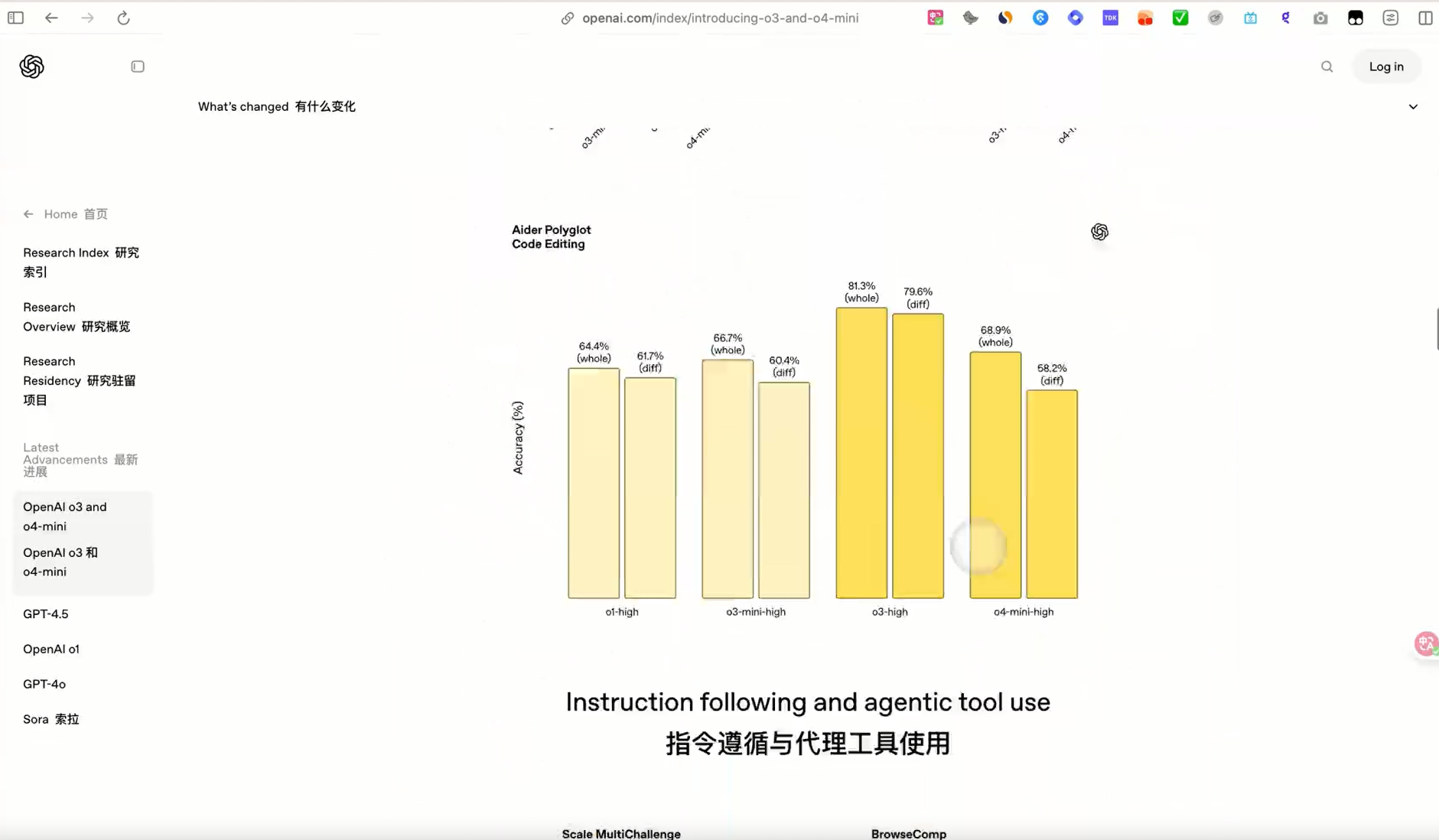
Task: Open the blue circular swirl extension icon
Action: click(1040, 18)
